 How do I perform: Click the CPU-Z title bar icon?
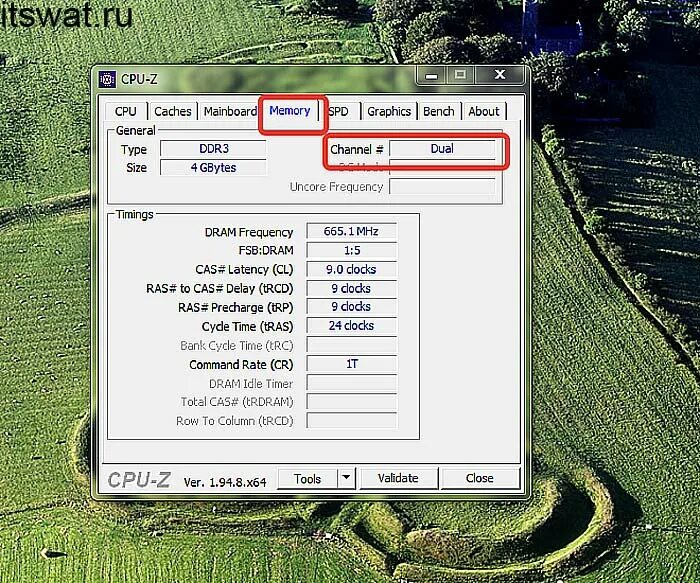[x=107, y=79]
